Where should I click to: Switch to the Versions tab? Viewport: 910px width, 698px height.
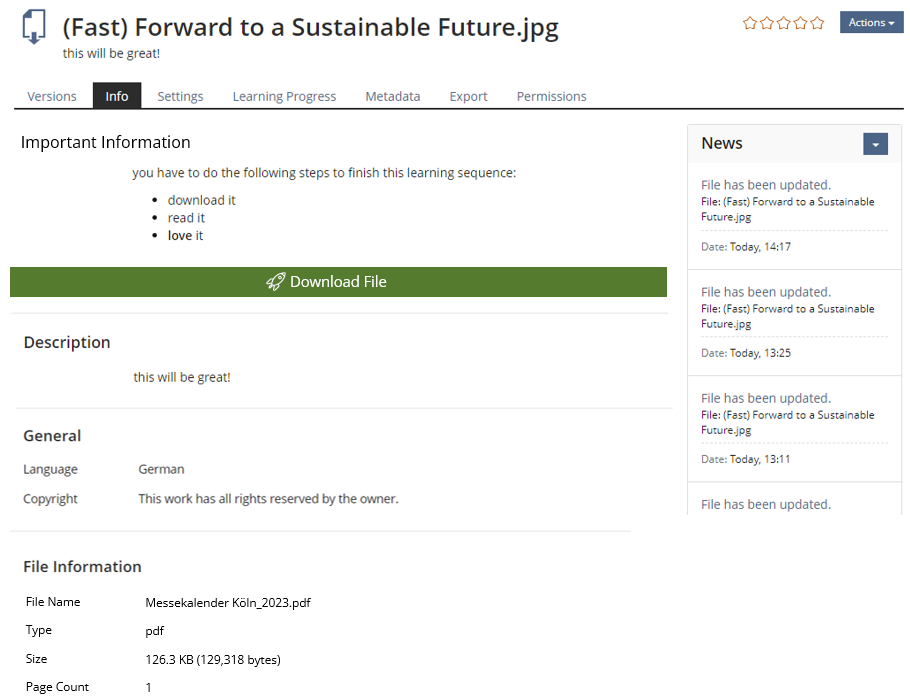52,96
